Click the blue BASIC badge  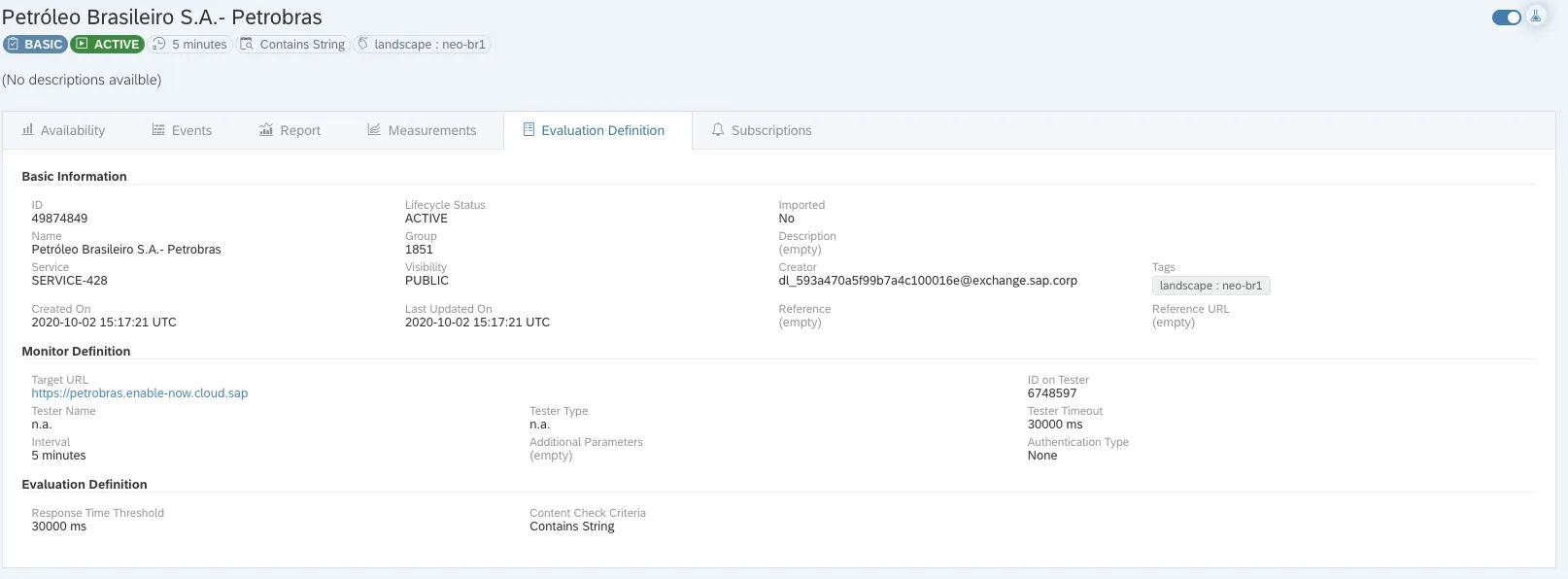pyautogui.click(x=35, y=44)
